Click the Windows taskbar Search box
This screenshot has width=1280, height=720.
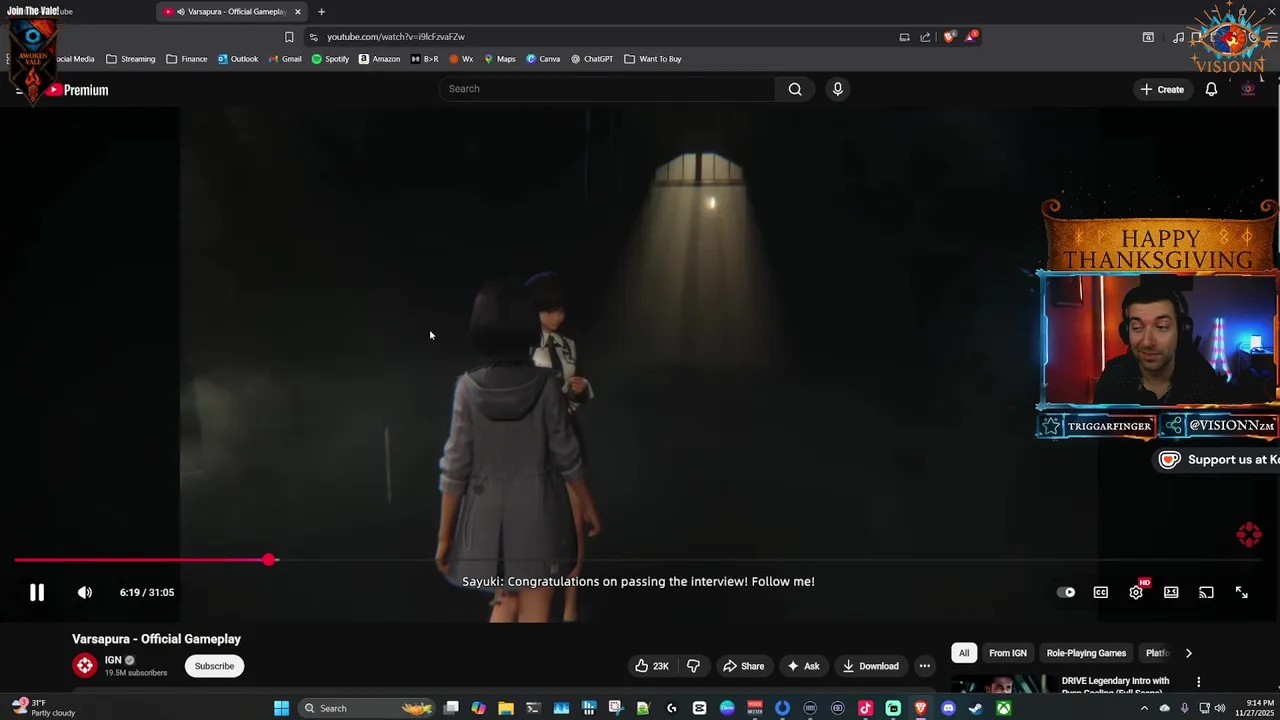[367, 708]
